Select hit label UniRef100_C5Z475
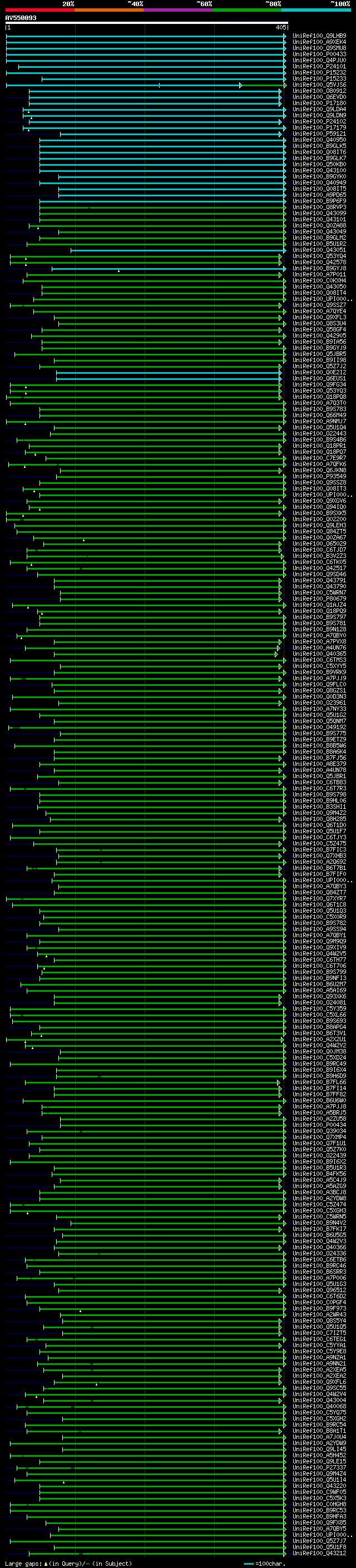Viewport: 356px width, 1568px height. pos(319,843)
